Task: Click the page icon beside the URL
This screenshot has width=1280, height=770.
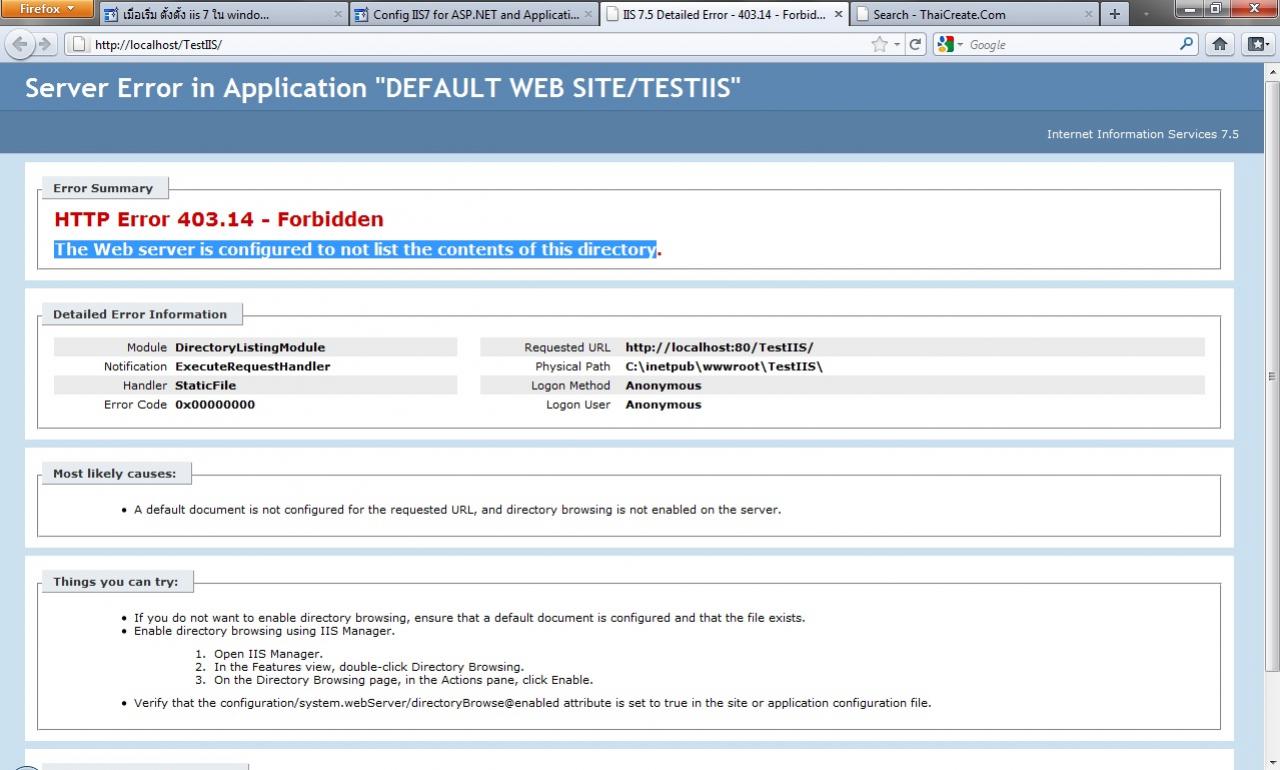Action: (x=79, y=45)
